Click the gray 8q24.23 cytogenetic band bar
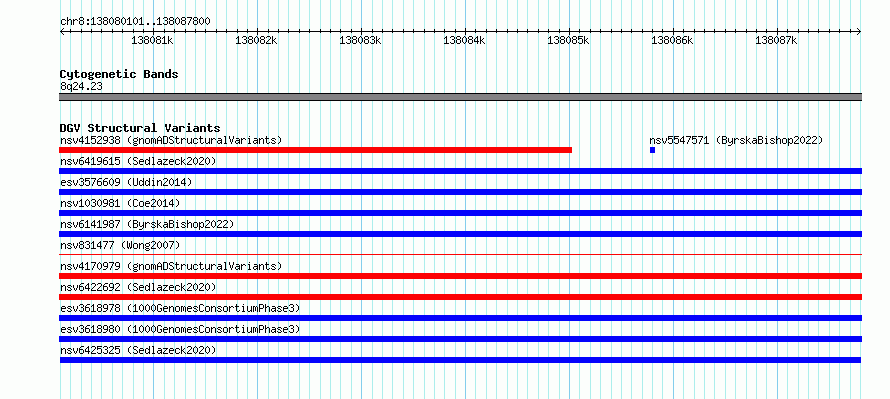The height and width of the screenshot is (399, 890). 460,97
